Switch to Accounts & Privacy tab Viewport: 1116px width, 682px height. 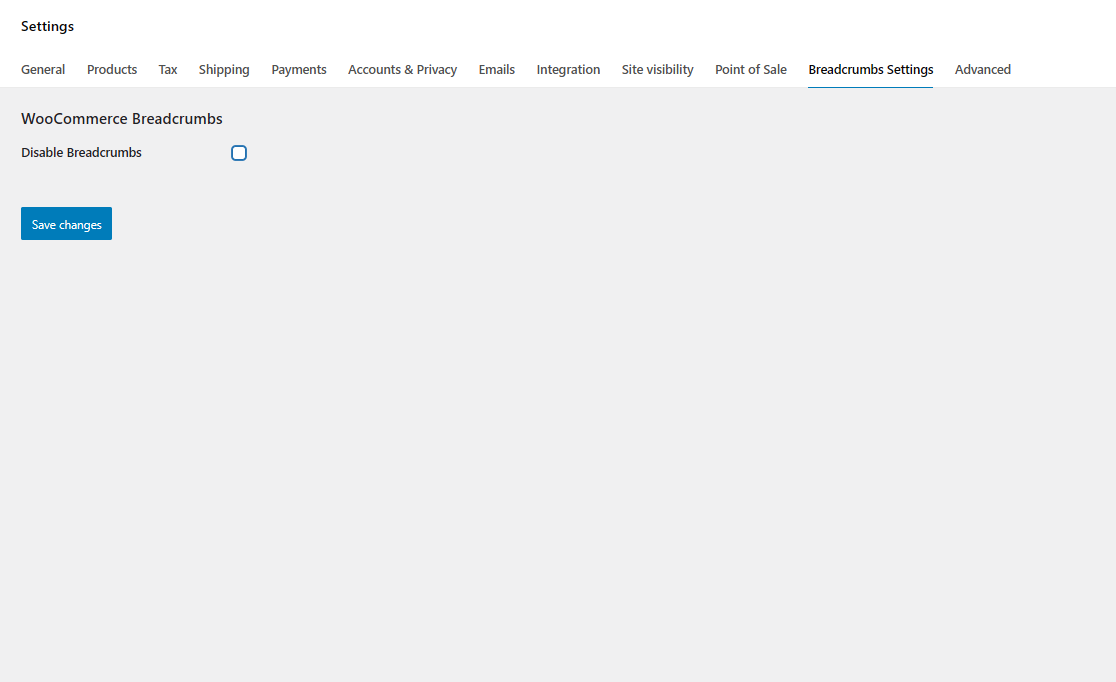coord(402,70)
